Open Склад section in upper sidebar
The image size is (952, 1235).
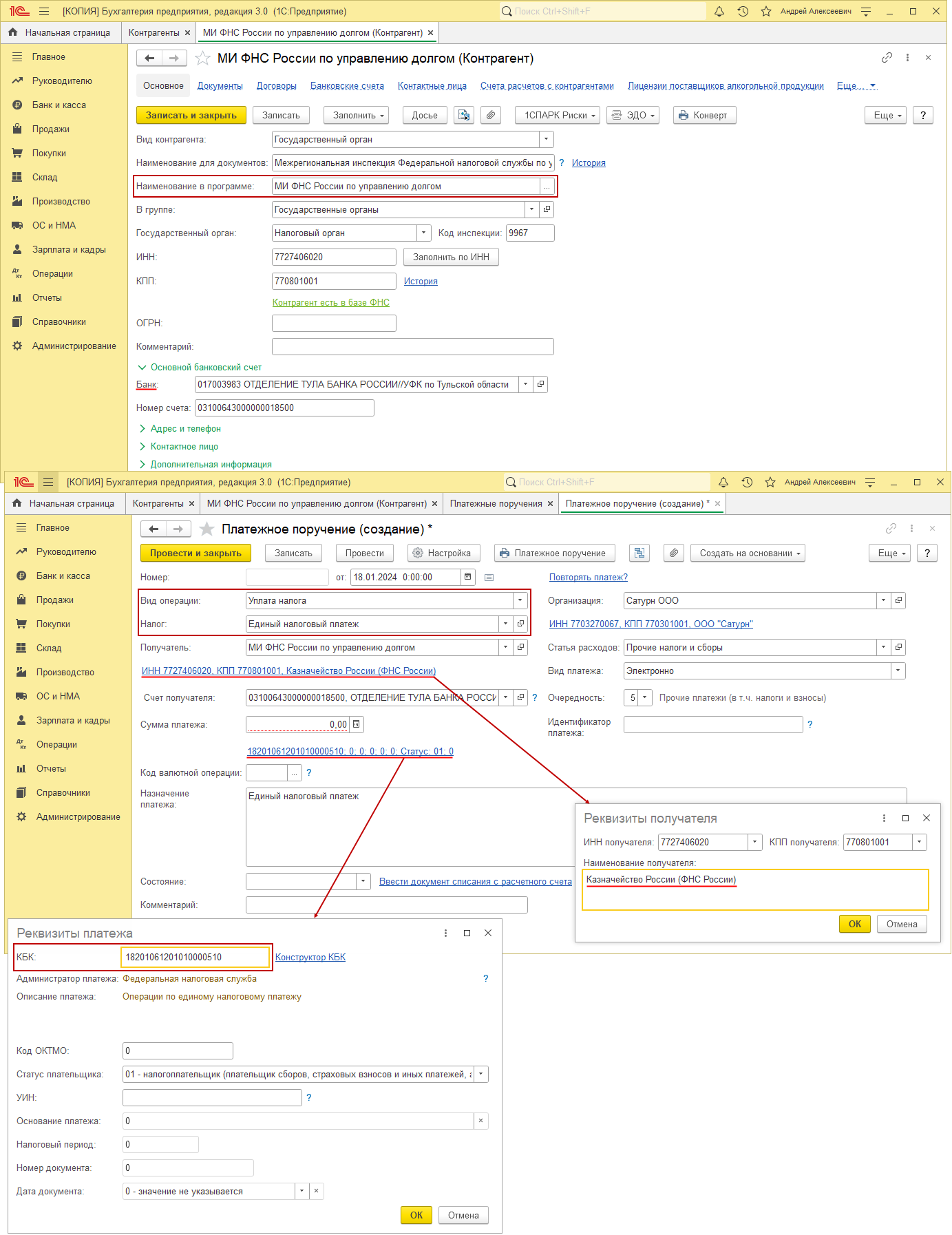(45, 178)
